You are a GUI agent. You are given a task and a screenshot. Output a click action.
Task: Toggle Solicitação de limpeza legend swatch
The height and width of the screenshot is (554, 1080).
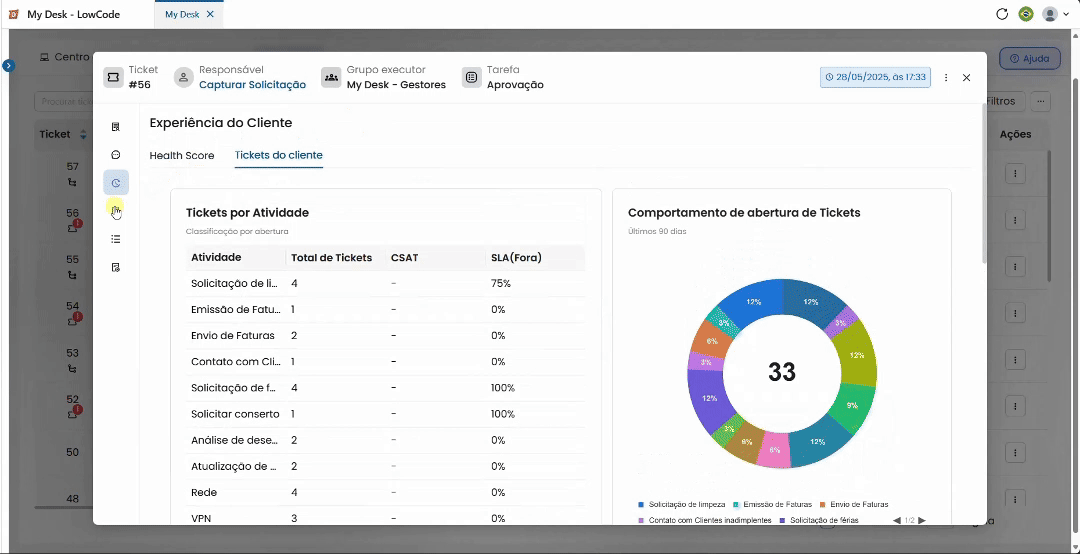pyautogui.click(x=641, y=504)
